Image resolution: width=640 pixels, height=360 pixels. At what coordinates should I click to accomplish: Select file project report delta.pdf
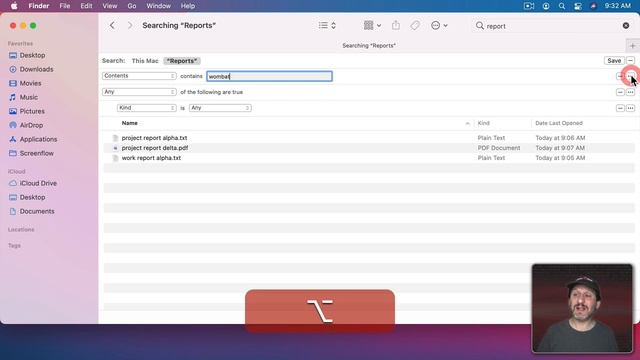pos(155,148)
